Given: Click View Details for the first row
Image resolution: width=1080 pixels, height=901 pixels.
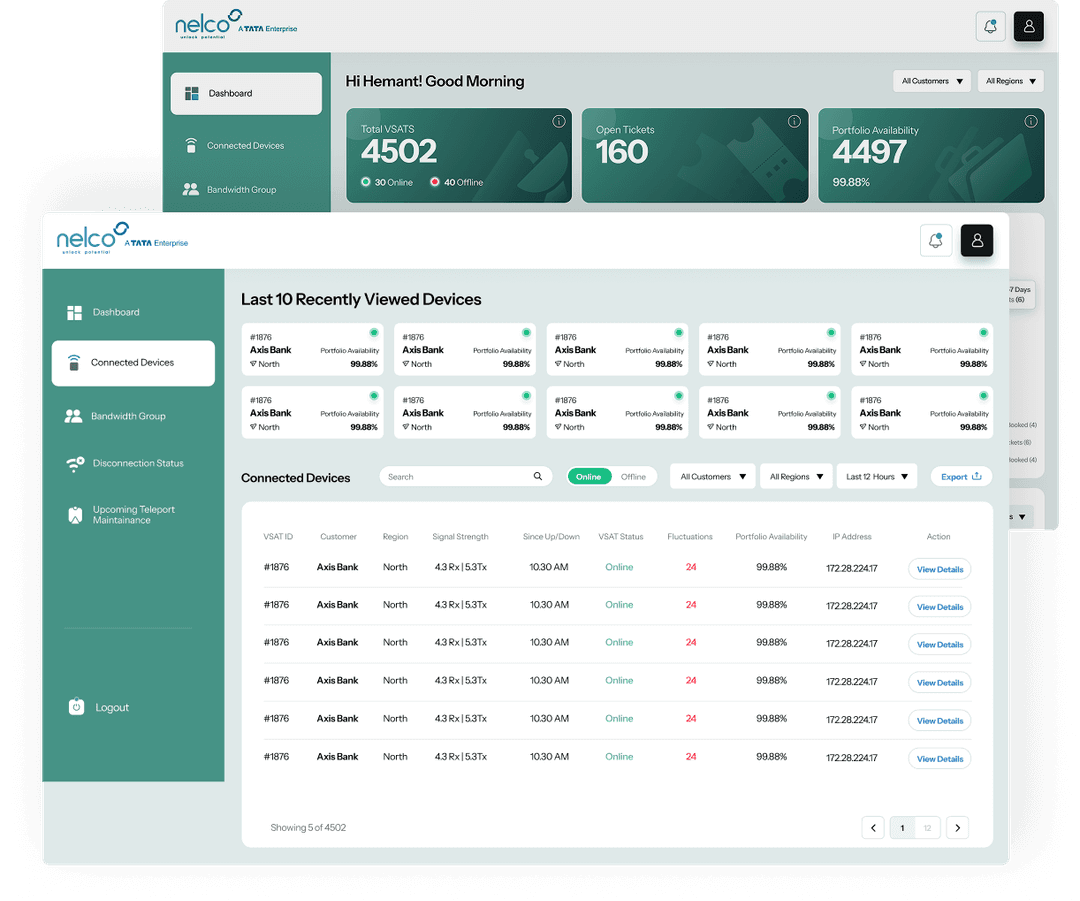Looking at the screenshot, I should (x=939, y=569).
